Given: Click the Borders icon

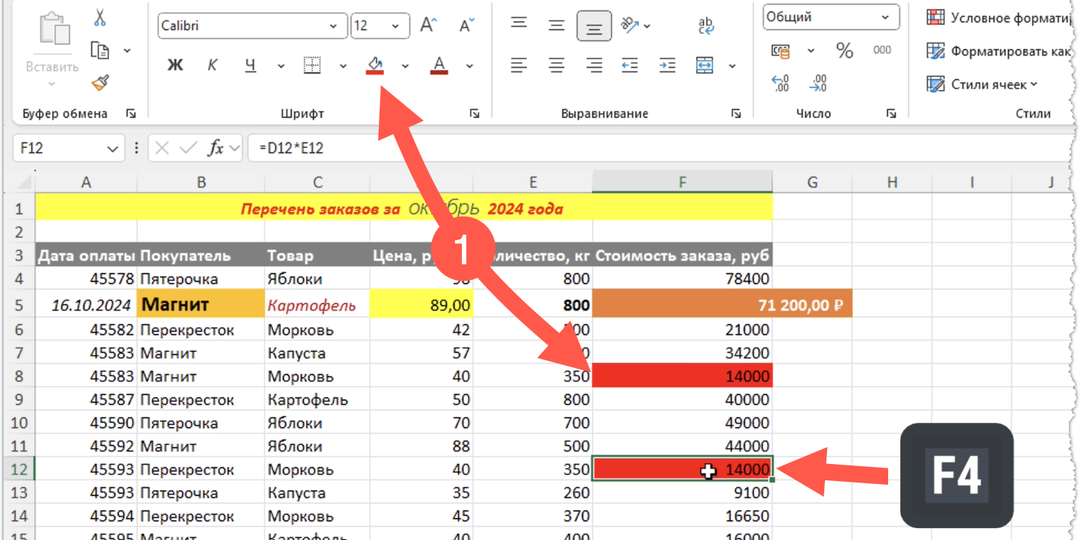Looking at the screenshot, I should coord(313,65).
